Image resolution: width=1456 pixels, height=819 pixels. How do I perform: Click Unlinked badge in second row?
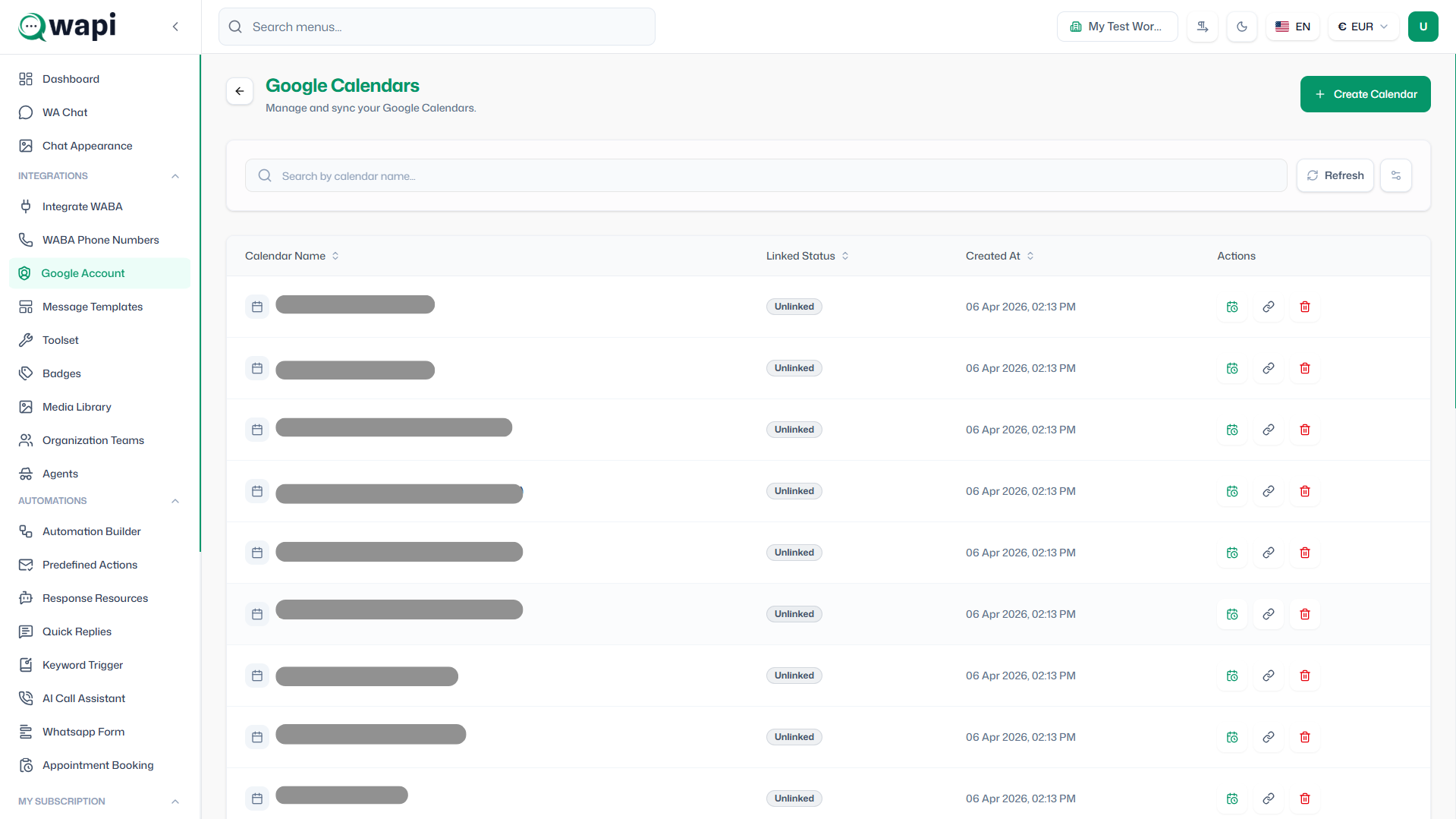794,368
